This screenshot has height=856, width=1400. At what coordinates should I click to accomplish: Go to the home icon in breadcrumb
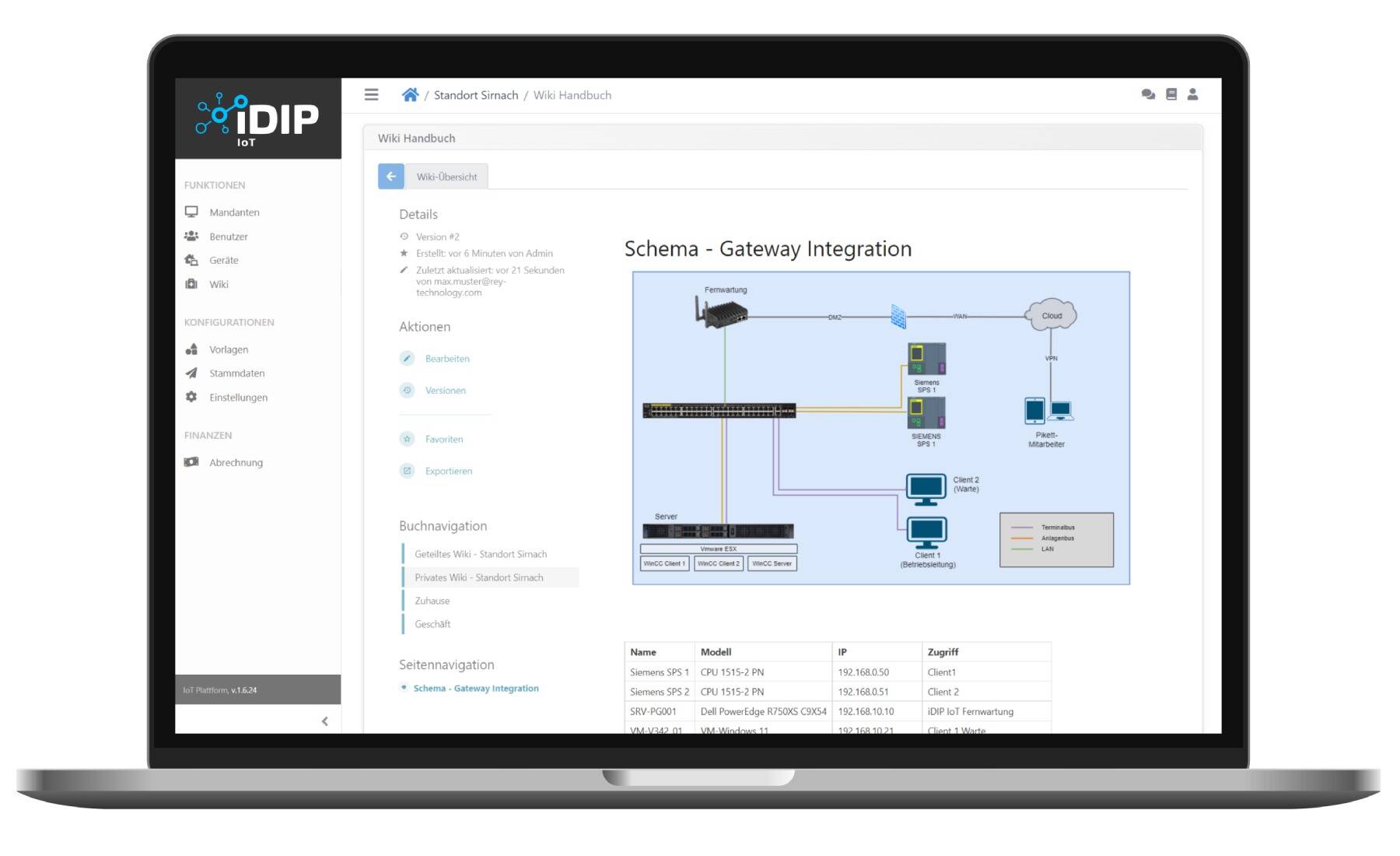410,95
